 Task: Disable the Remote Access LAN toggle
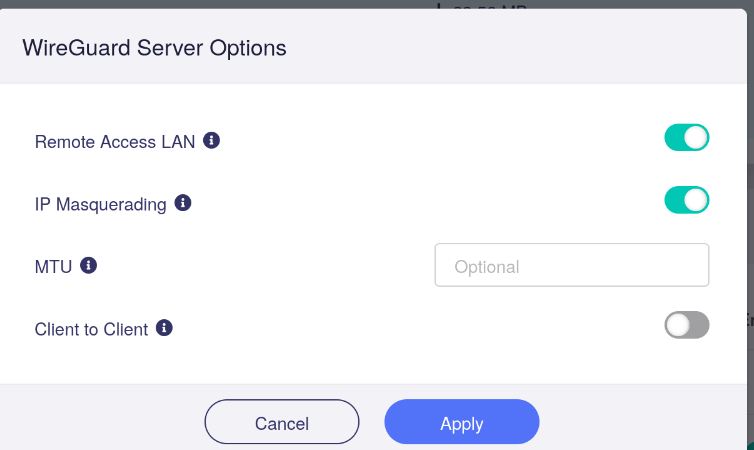pos(687,138)
